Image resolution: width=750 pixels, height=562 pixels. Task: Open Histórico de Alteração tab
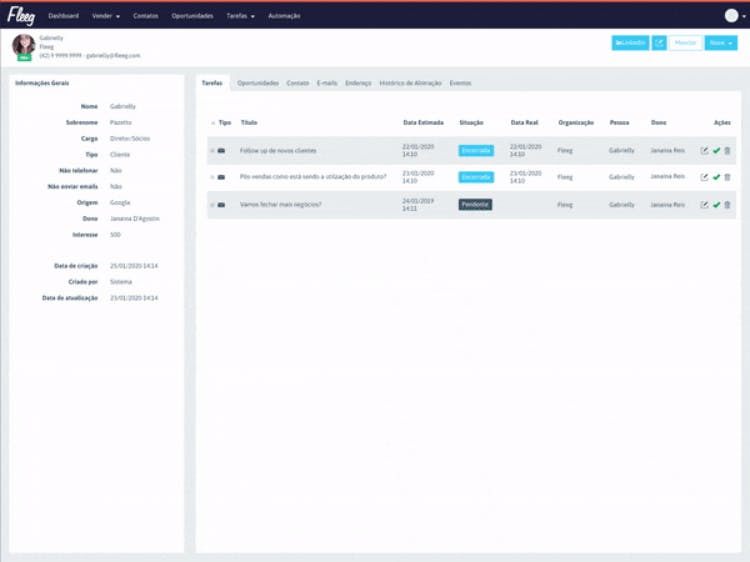pyautogui.click(x=410, y=83)
